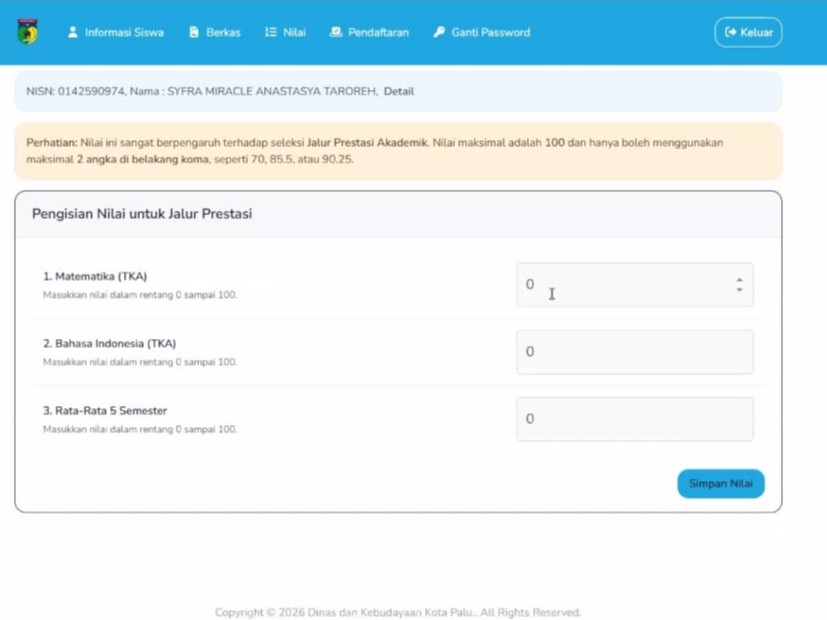The height and width of the screenshot is (620, 827).
Task: Click the 'Pengisian Nilai untuk Jalur Prestasi' heading
Action: click(x=142, y=214)
